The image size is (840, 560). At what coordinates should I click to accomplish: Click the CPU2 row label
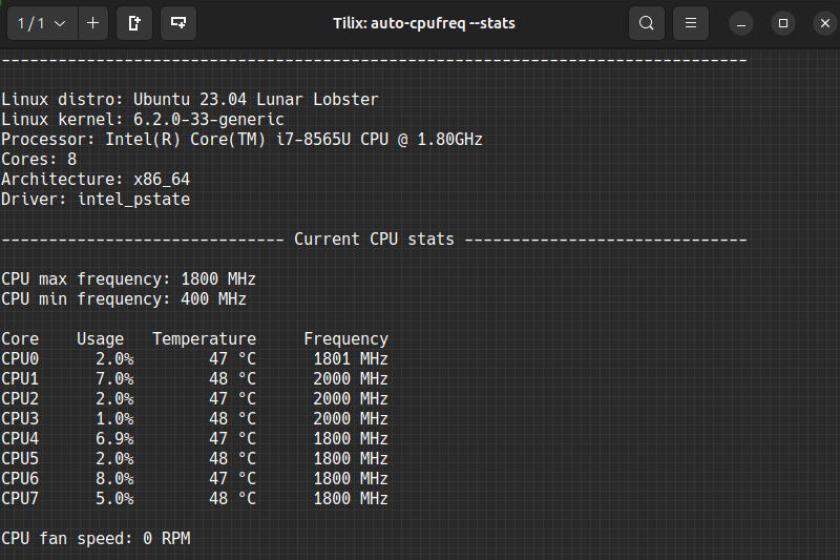tap(20, 399)
